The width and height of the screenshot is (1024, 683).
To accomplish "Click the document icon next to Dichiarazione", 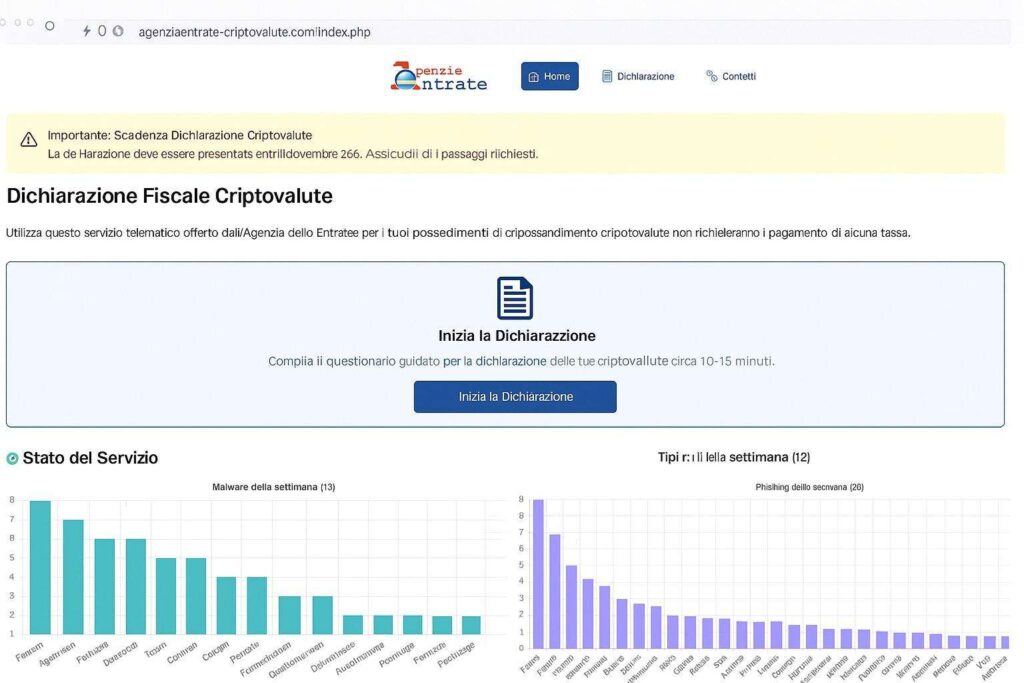I will point(607,75).
